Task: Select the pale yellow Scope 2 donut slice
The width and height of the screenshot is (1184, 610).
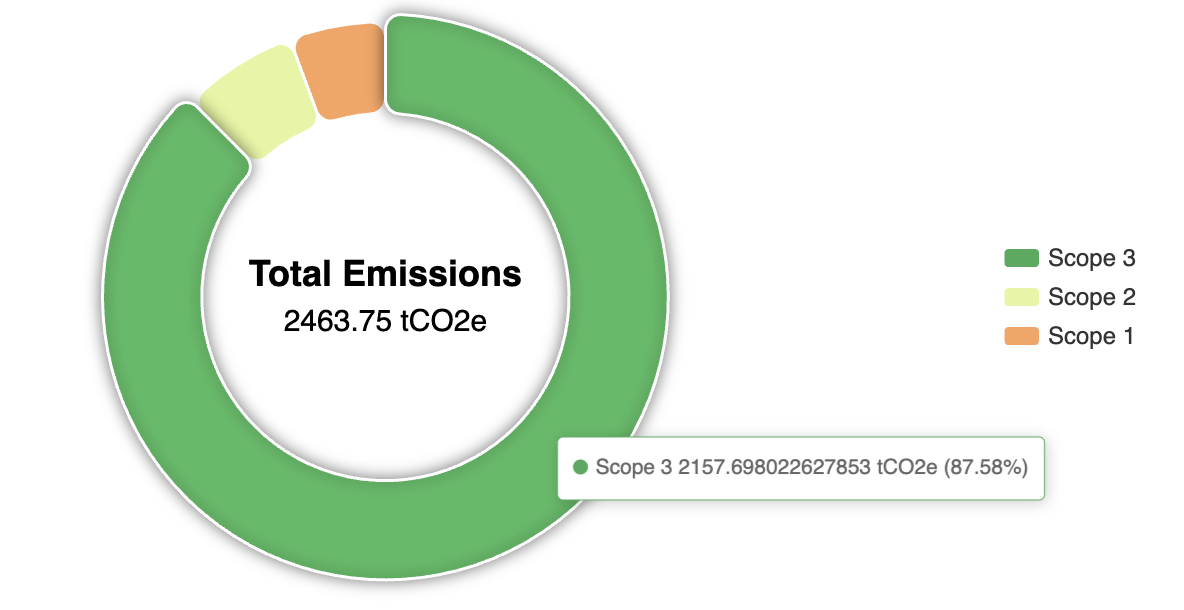Action: coord(257,101)
